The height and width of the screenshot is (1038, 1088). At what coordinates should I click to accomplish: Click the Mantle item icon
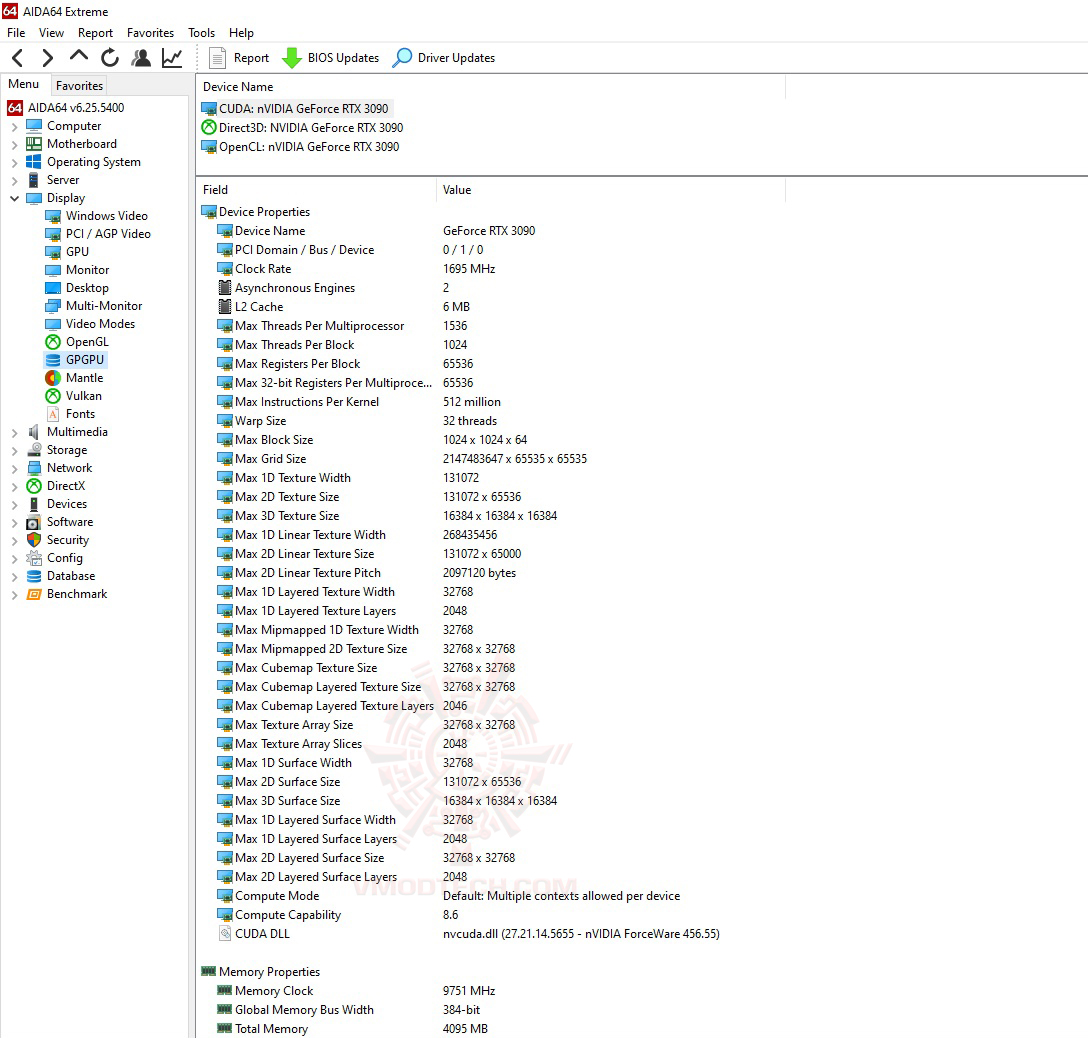point(53,378)
